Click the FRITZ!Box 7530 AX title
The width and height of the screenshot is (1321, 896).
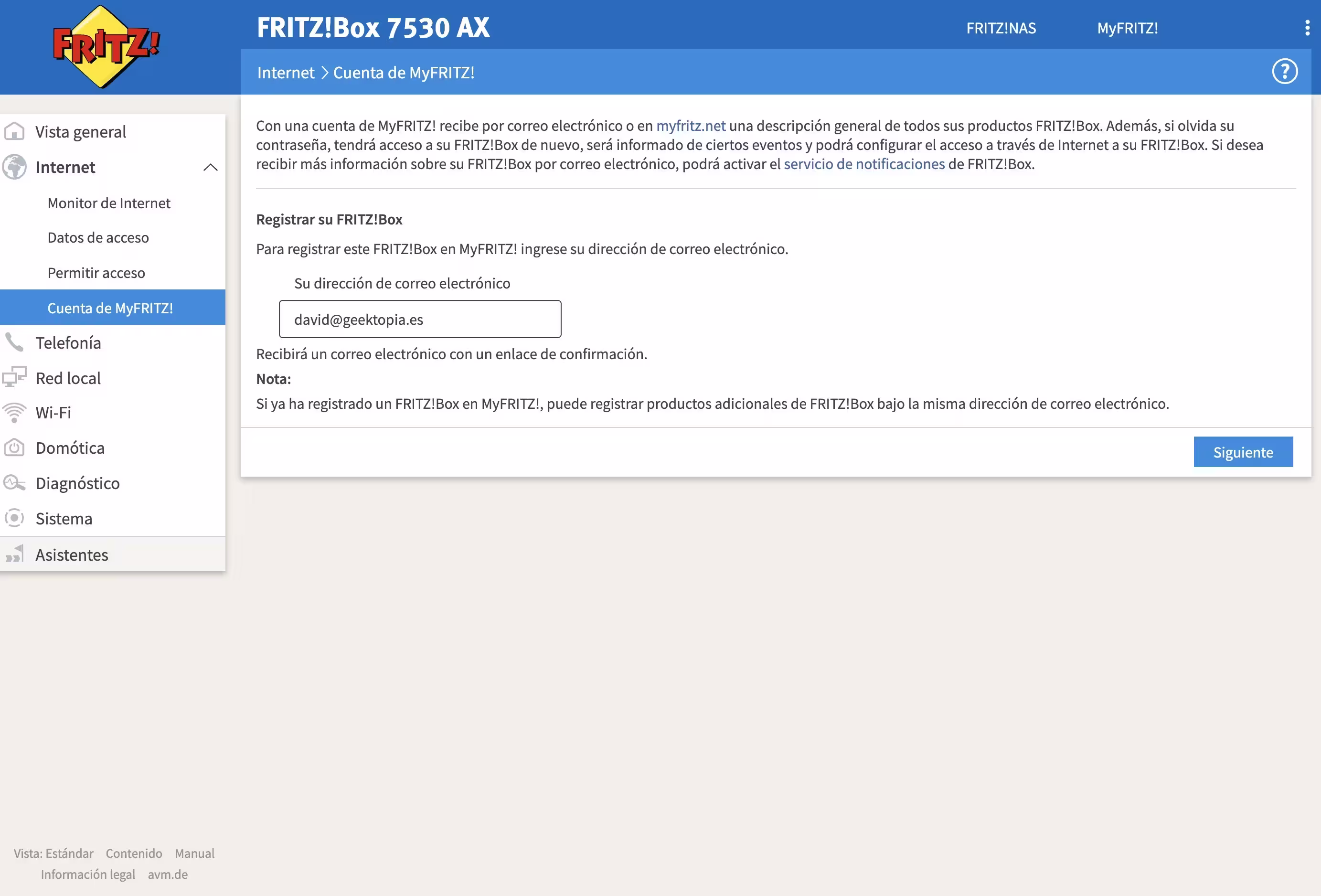373,27
